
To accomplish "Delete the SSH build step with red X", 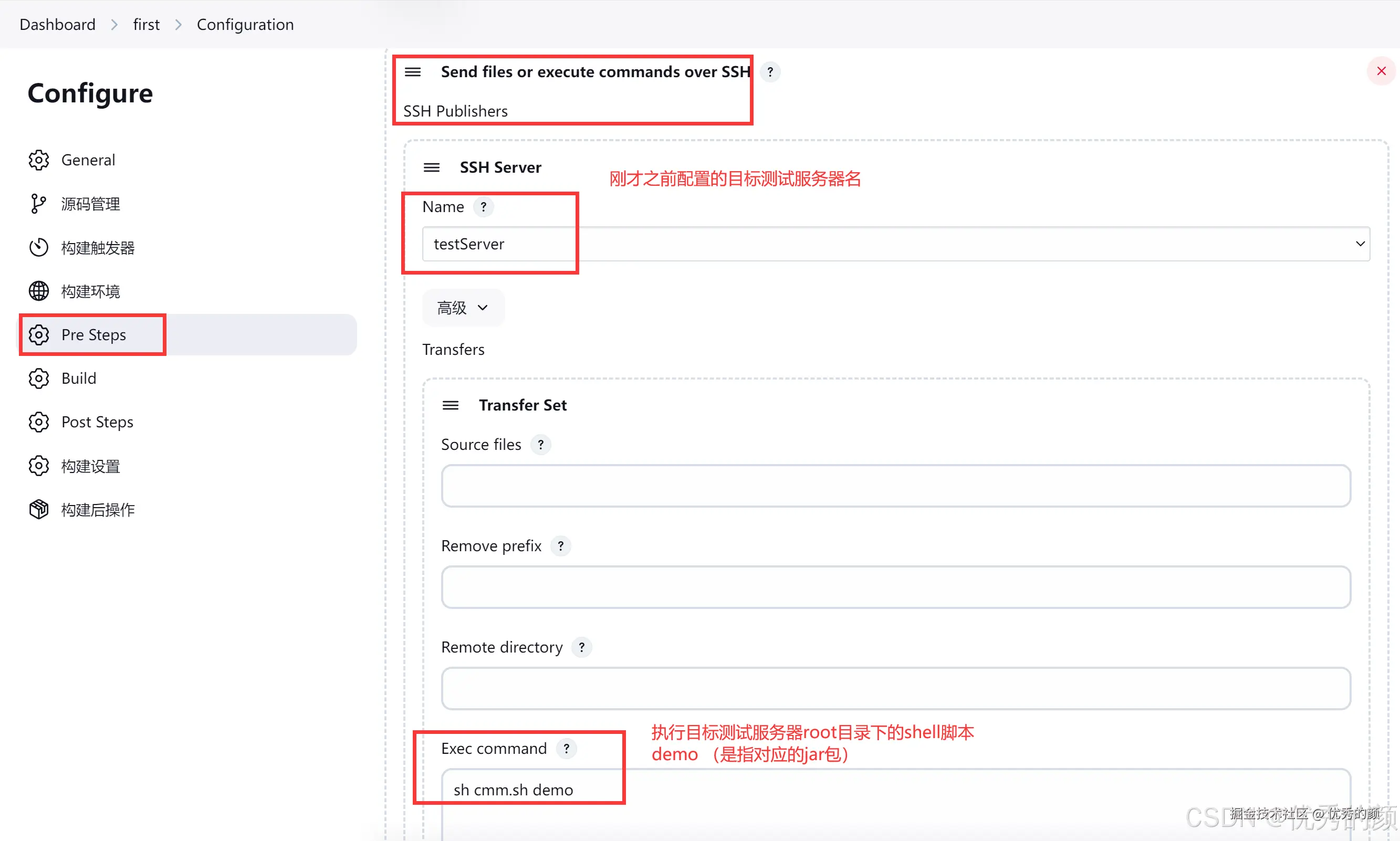I will coord(1381,71).
